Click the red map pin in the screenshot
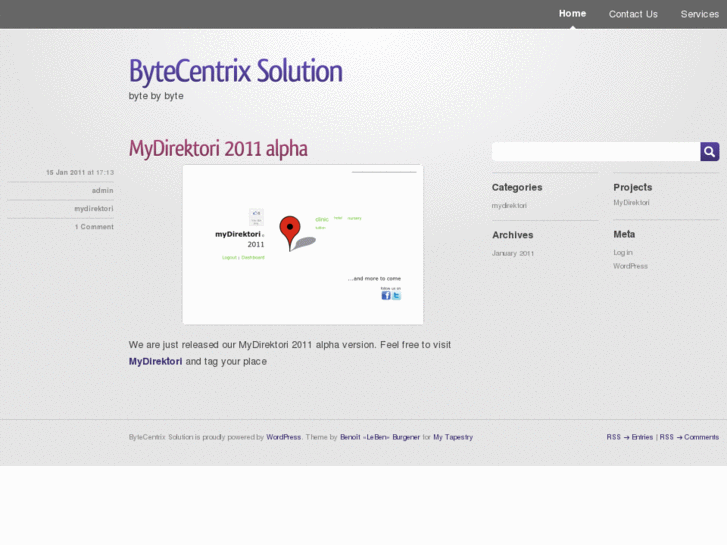This screenshot has height=545, width=727. (290, 233)
